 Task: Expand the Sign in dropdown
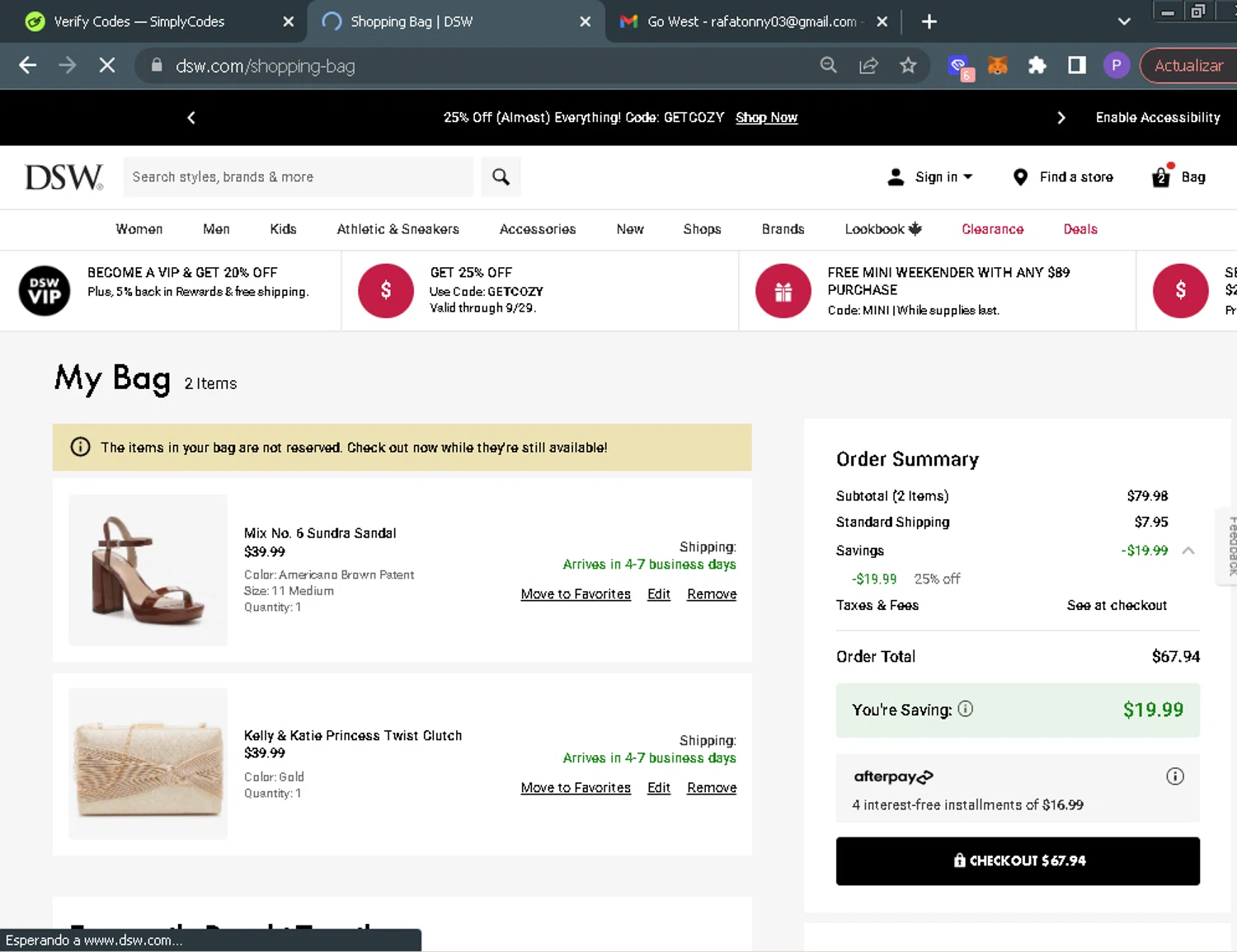tap(930, 177)
